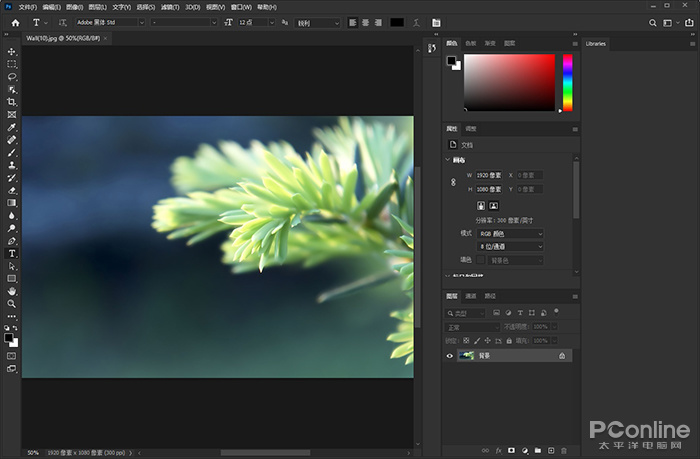Pick the Eyedropper tool
This screenshot has width=700, height=459.
(12, 128)
